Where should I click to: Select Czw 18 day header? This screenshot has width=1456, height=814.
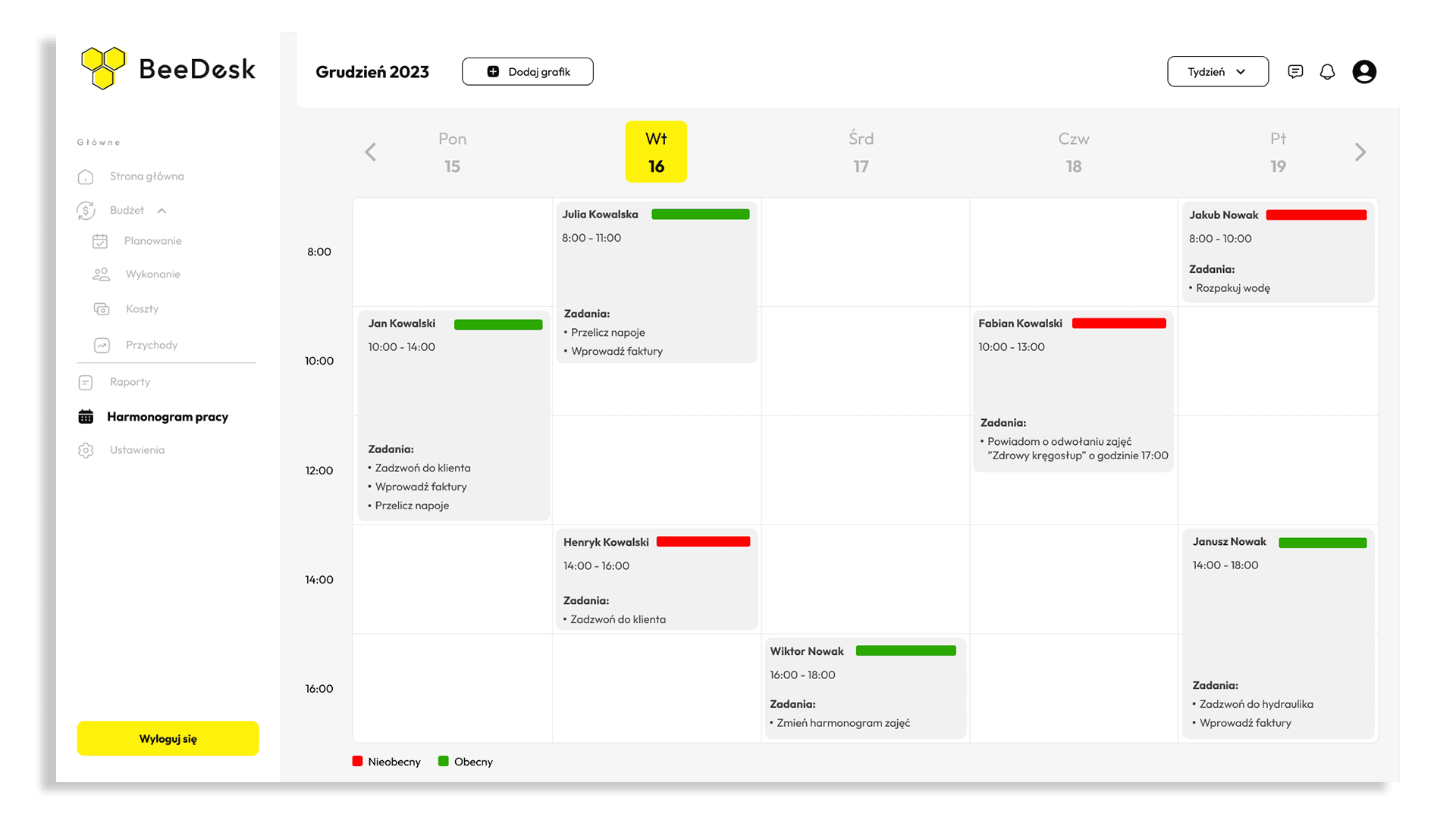1073,152
